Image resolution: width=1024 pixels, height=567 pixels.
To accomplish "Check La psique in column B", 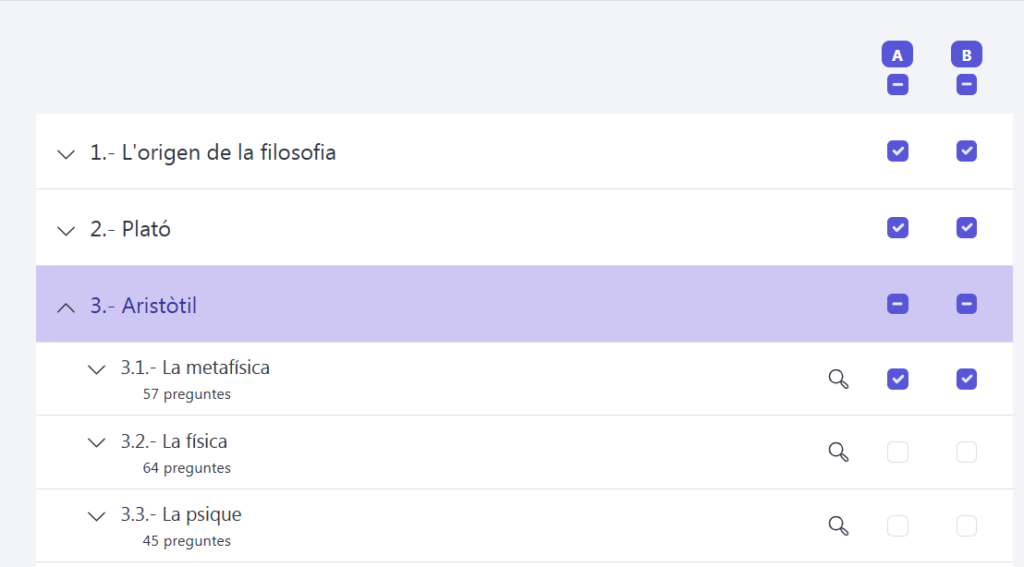I will (966, 526).
